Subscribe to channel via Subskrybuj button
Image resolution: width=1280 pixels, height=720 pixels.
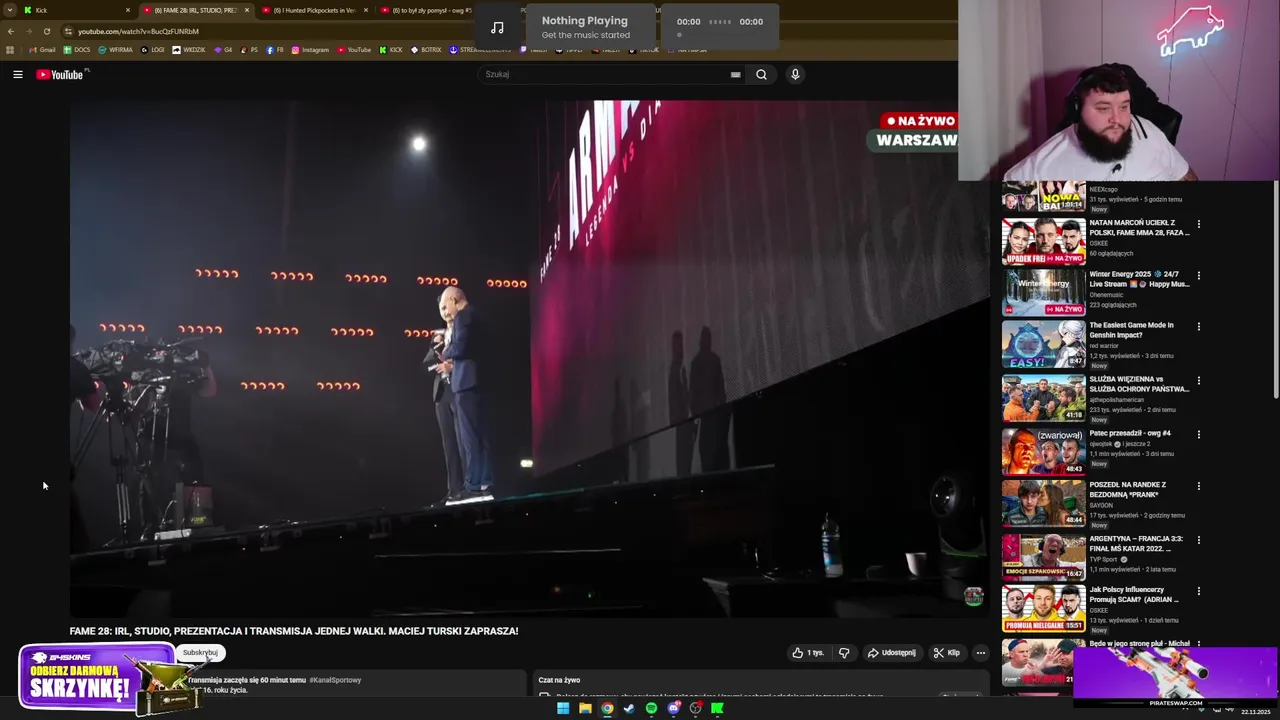coord(200,652)
